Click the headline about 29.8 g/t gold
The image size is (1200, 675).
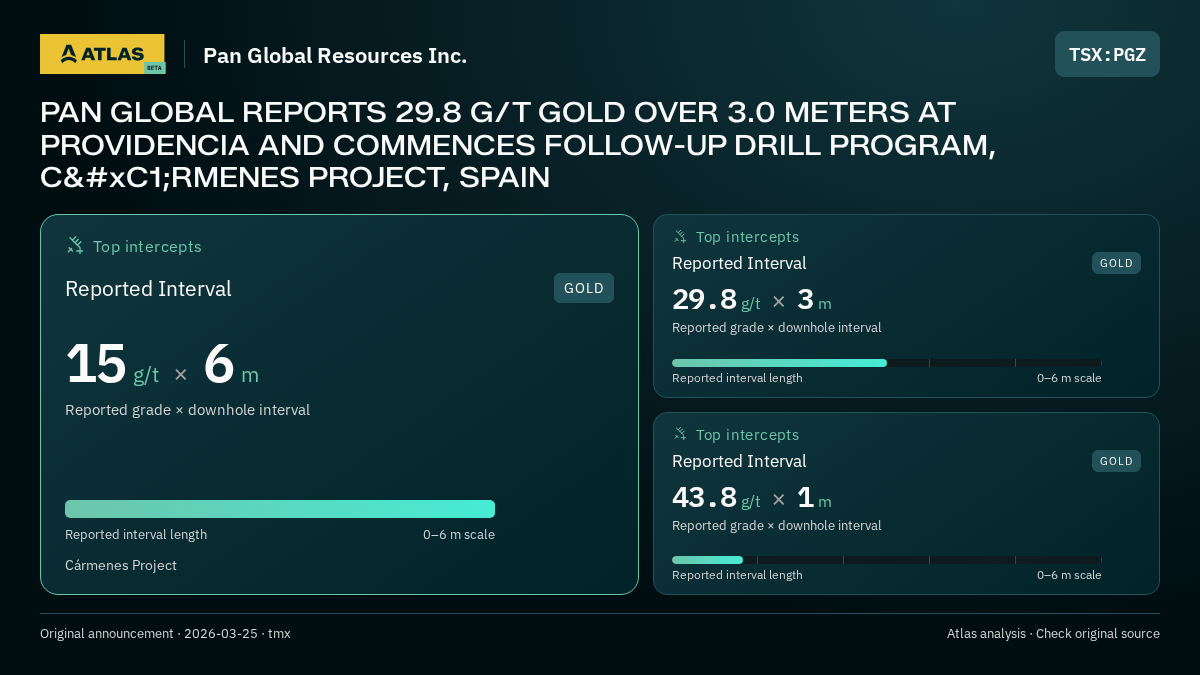click(x=518, y=145)
